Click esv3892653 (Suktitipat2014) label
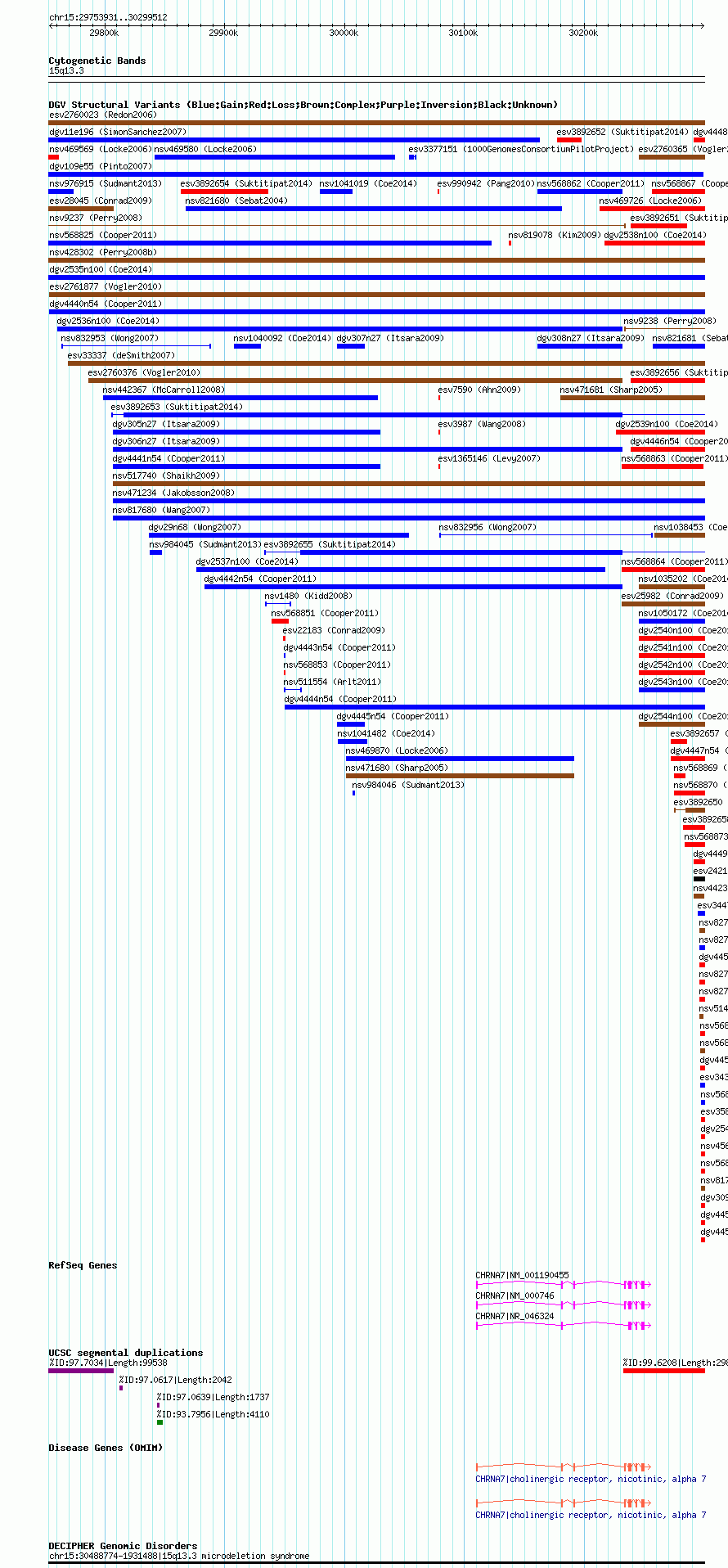The width and height of the screenshot is (728, 1568). click(177, 408)
